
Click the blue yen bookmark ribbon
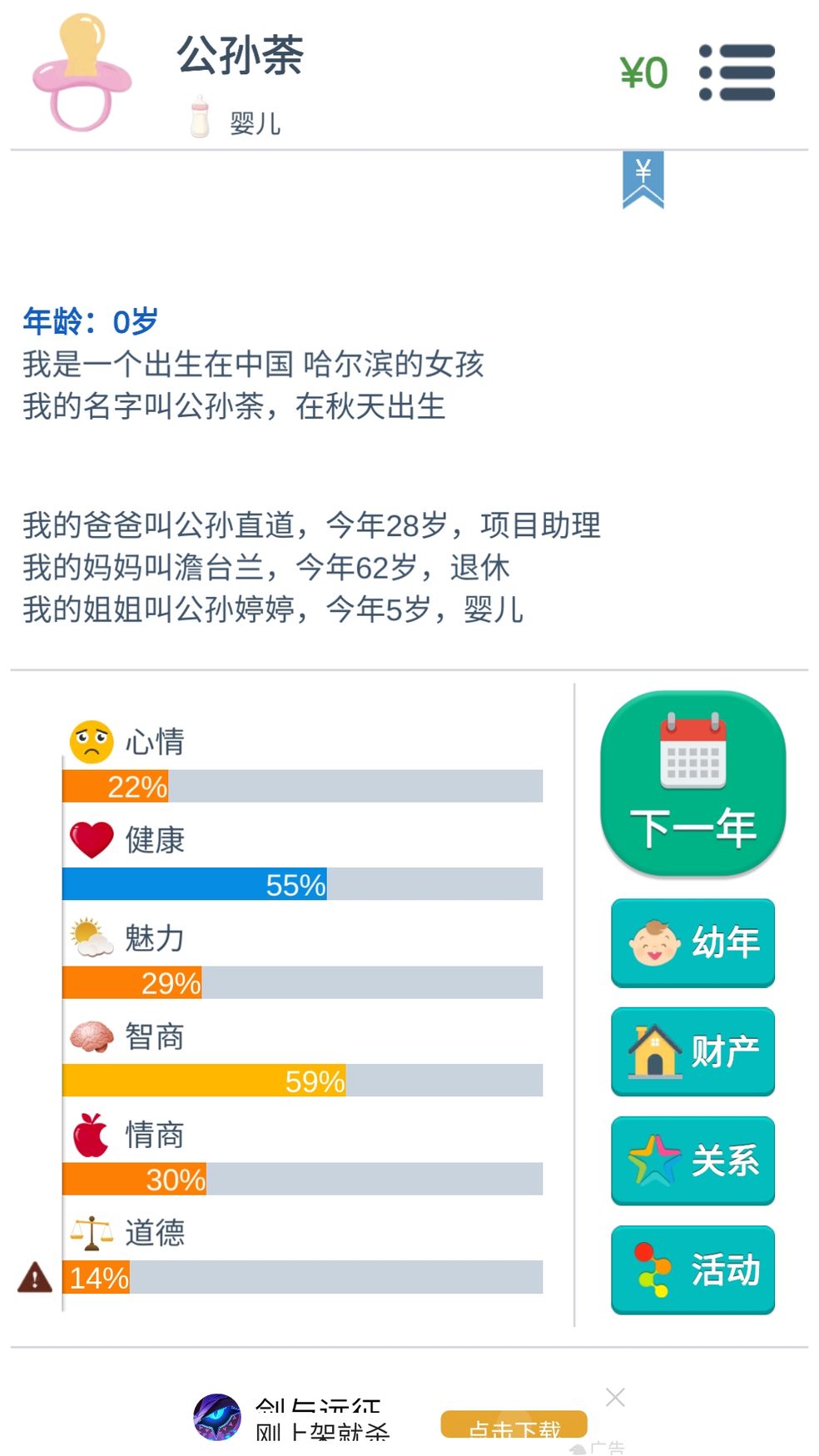pyautogui.click(x=643, y=180)
